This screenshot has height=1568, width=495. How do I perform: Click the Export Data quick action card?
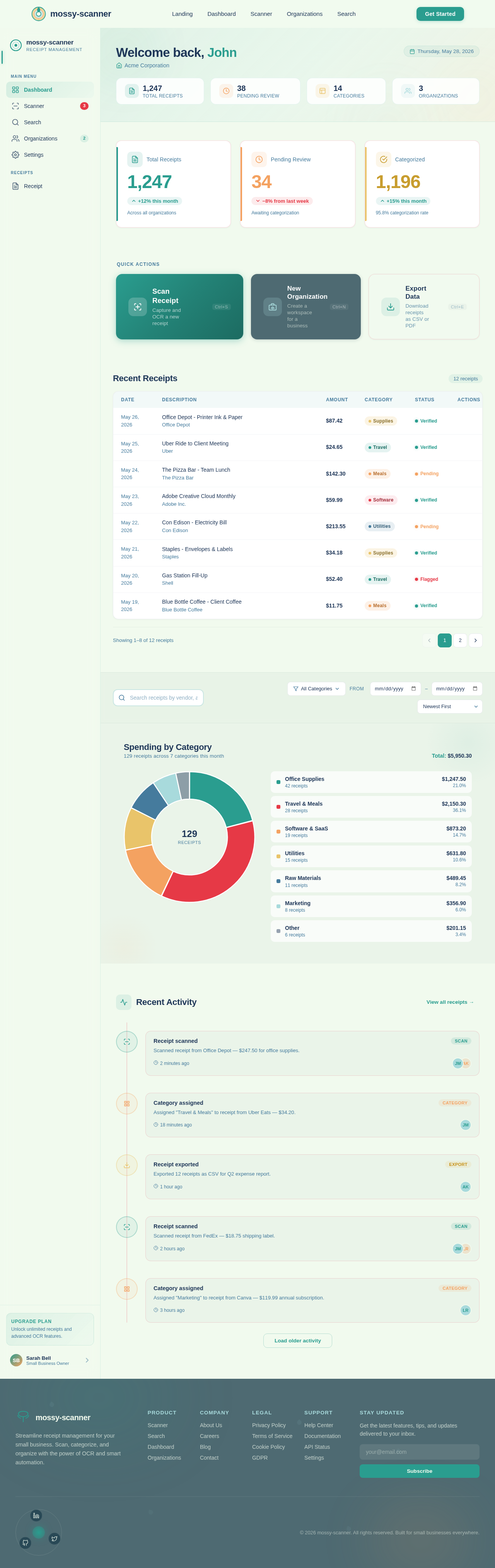pos(424,307)
